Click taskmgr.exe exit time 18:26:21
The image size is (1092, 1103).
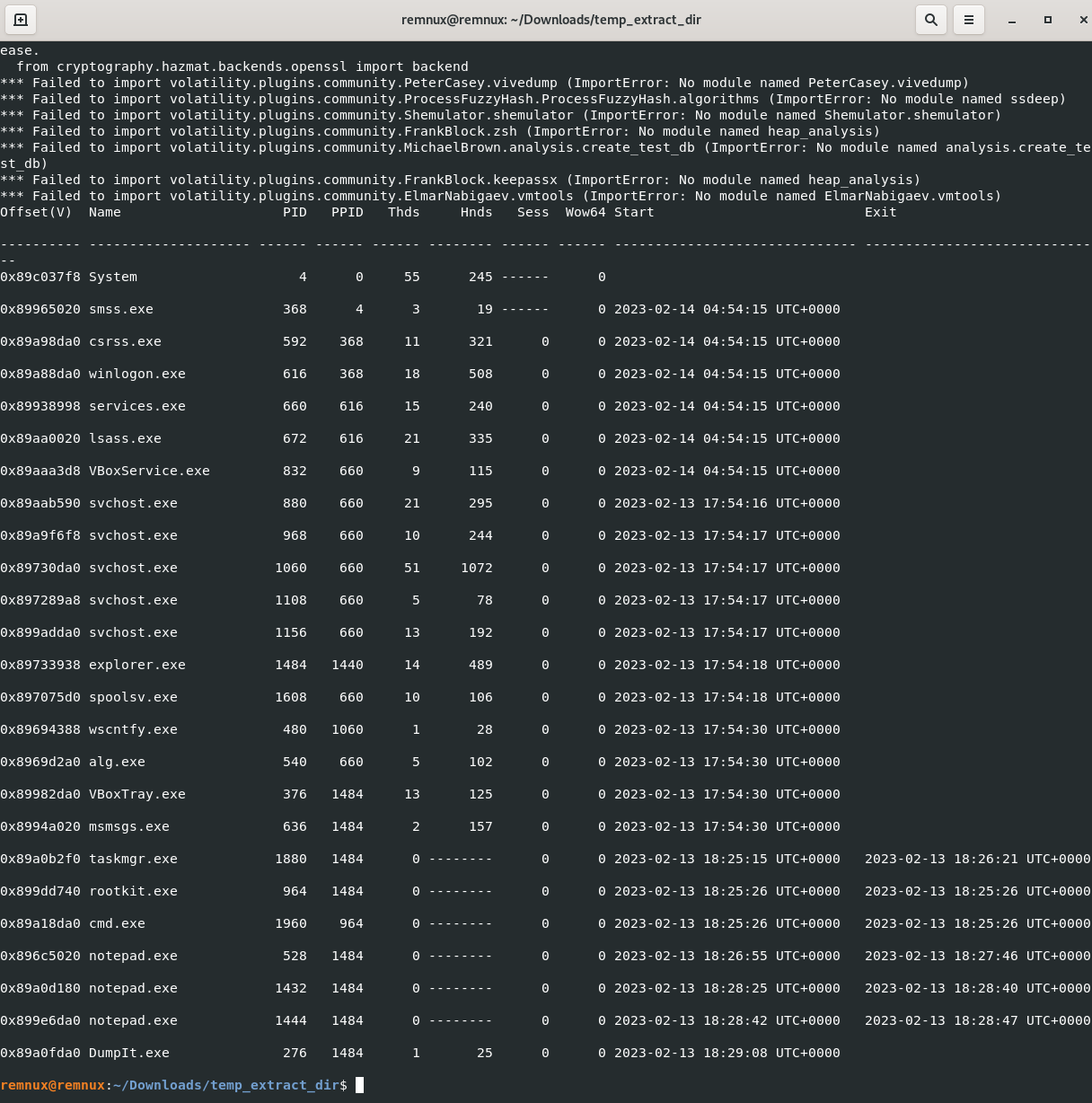[978, 859]
